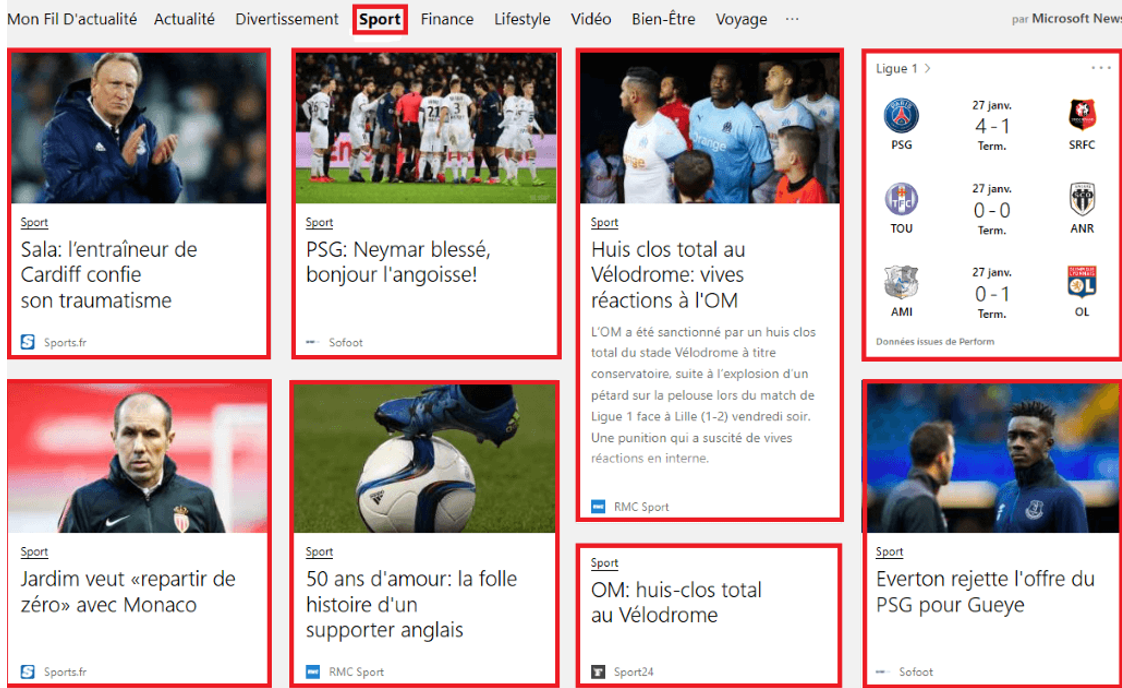Click Sports.fr icon on Sala article

[x=28, y=342]
